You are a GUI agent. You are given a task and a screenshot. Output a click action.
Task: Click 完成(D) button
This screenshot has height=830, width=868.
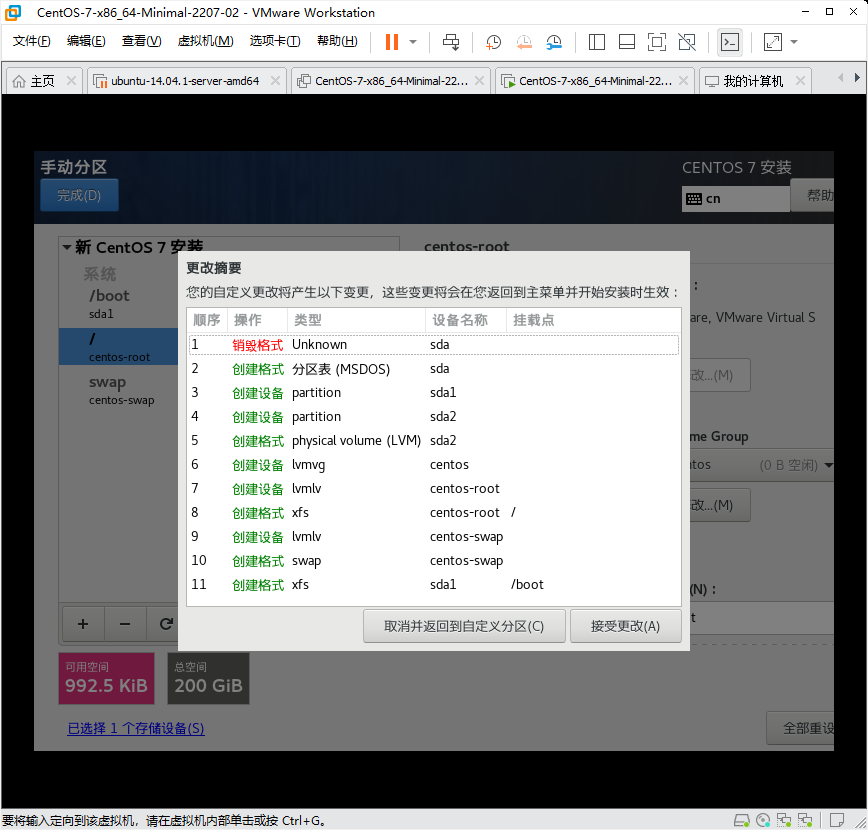79,195
